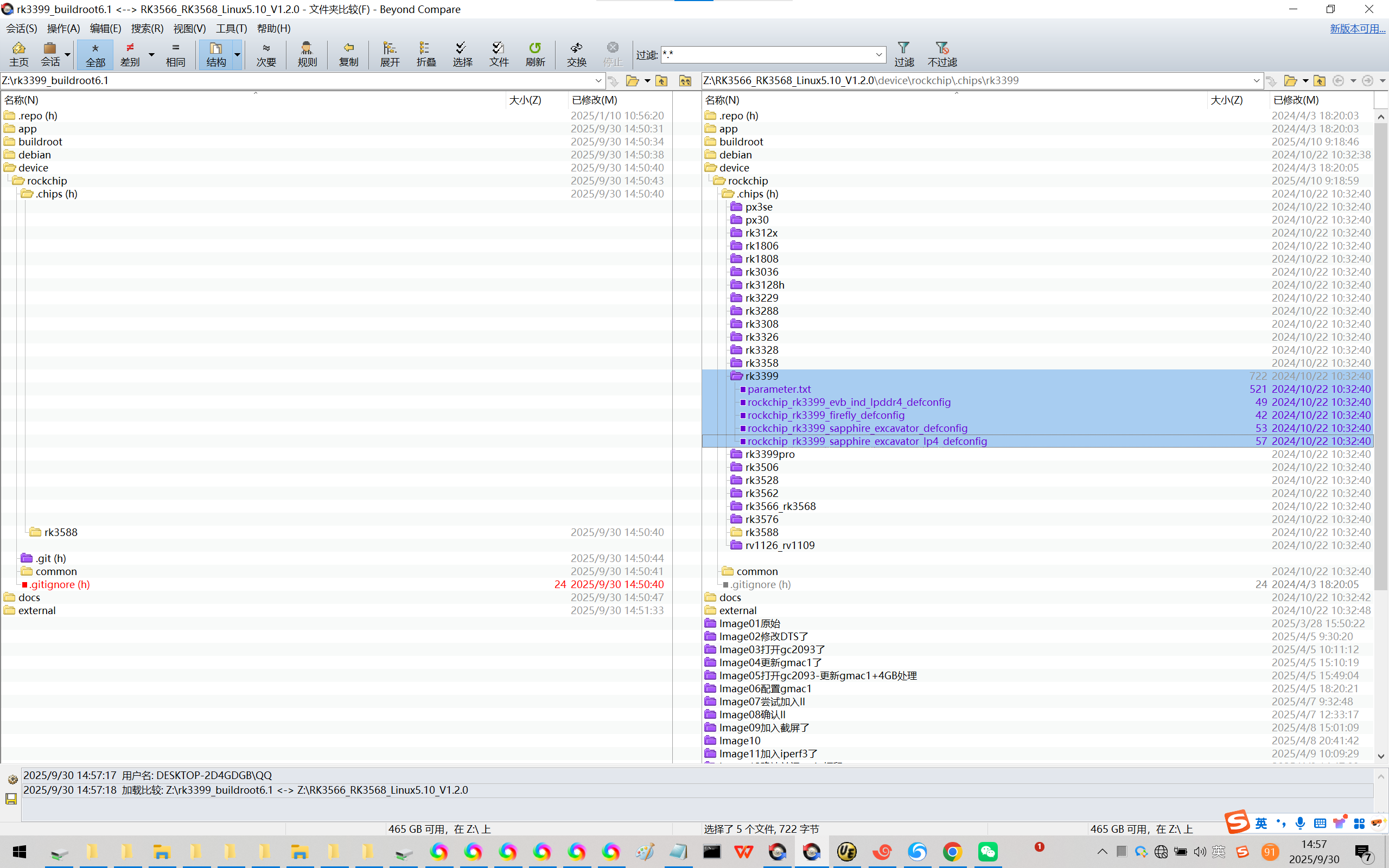This screenshot has width=1389, height=868.
Task: Click the 规则 rules referee icon
Action: (307, 54)
